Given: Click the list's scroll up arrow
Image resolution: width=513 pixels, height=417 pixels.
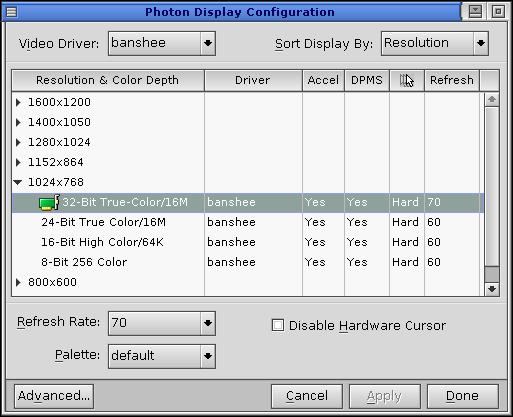Looking at the screenshot, I should coord(492,99).
